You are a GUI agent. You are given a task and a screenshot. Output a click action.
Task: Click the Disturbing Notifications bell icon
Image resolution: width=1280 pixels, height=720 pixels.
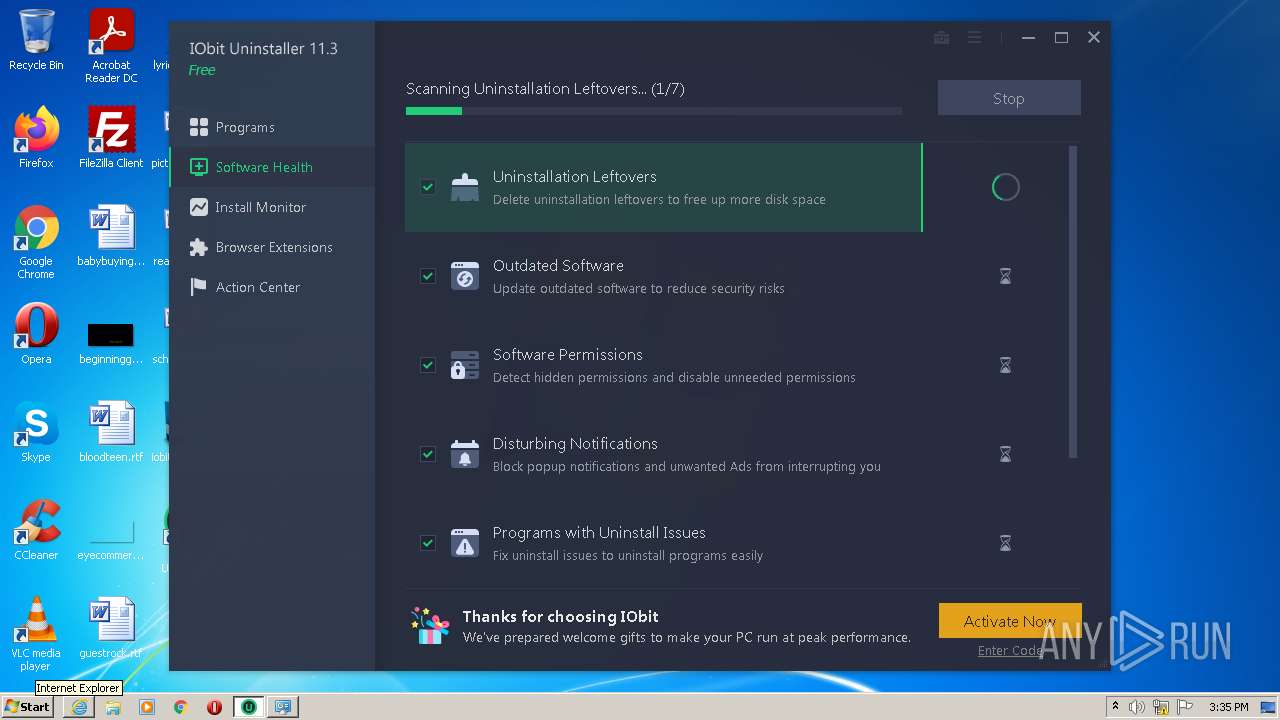click(465, 454)
